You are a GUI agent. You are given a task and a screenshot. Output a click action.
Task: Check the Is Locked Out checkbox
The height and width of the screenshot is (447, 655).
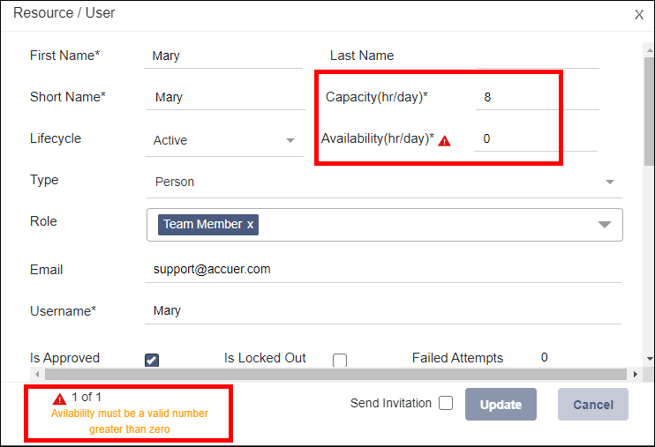click(x=340, y=360)
